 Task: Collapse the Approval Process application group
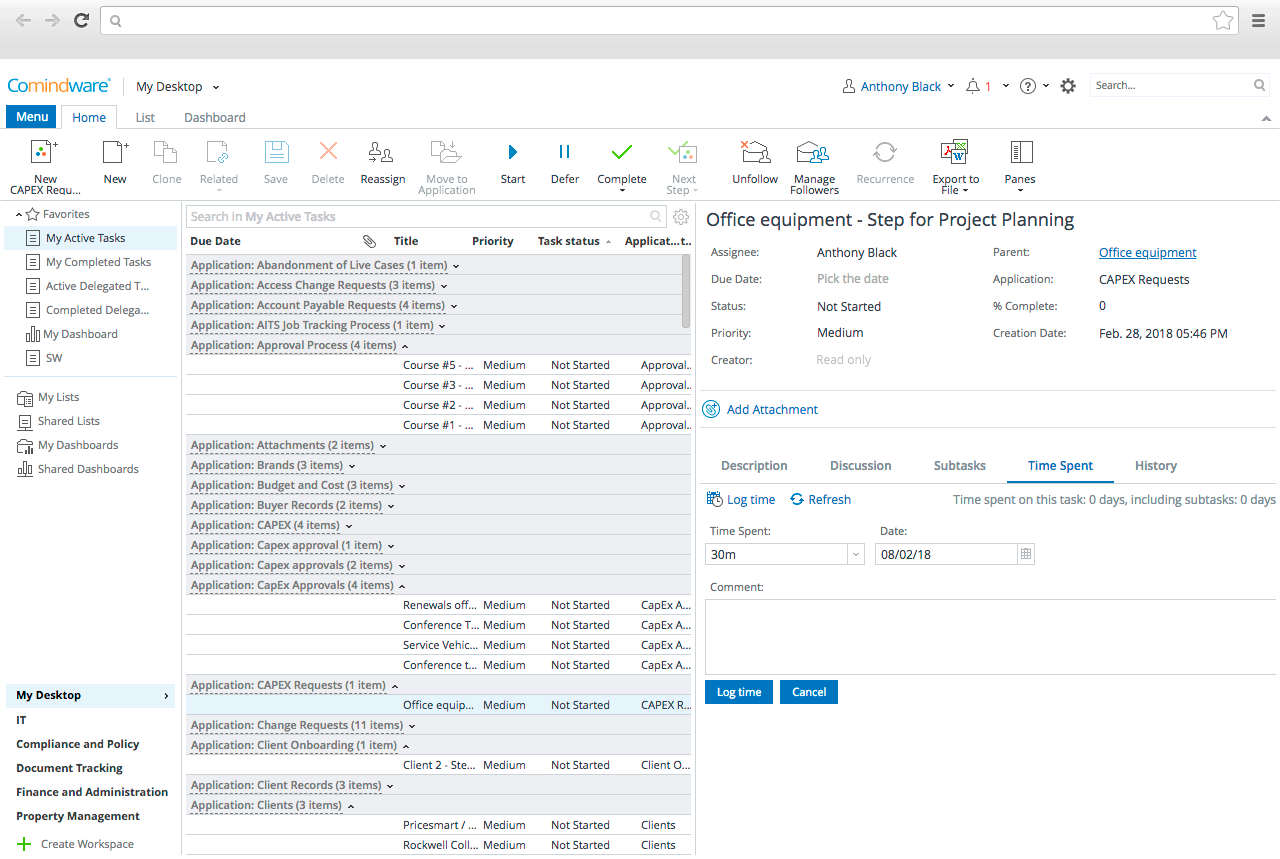coord(405,346)
